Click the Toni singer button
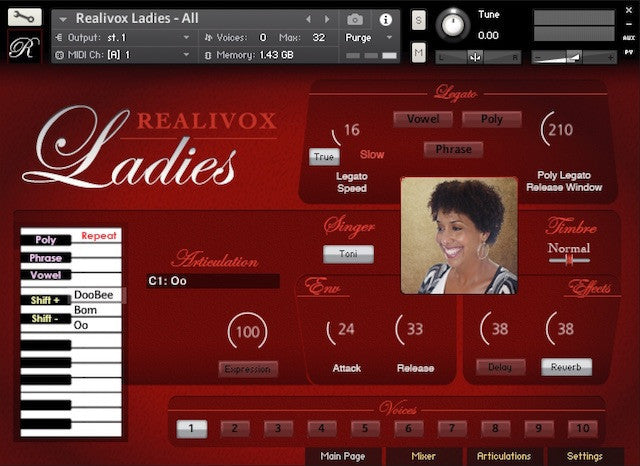Screen dimensions: 640x466 (x=348, y=254)
